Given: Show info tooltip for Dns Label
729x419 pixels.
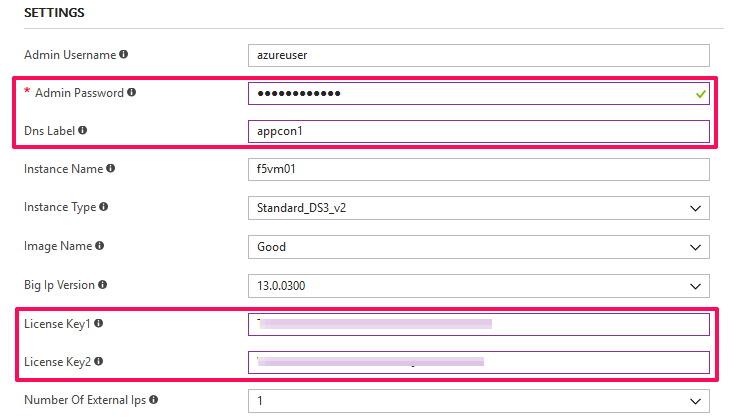Looking at the screenshot, I should pos(82,130).
